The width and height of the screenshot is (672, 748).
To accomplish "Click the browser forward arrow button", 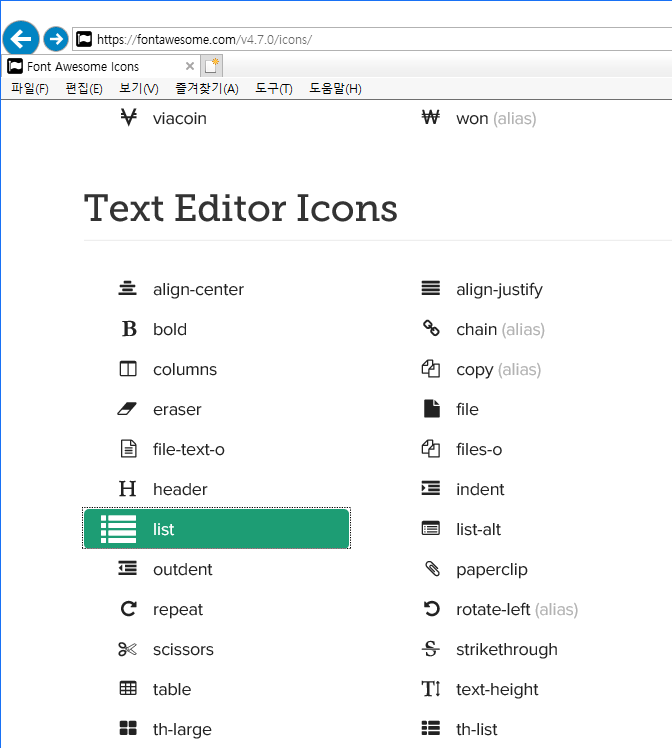I will tap(56, 39).
